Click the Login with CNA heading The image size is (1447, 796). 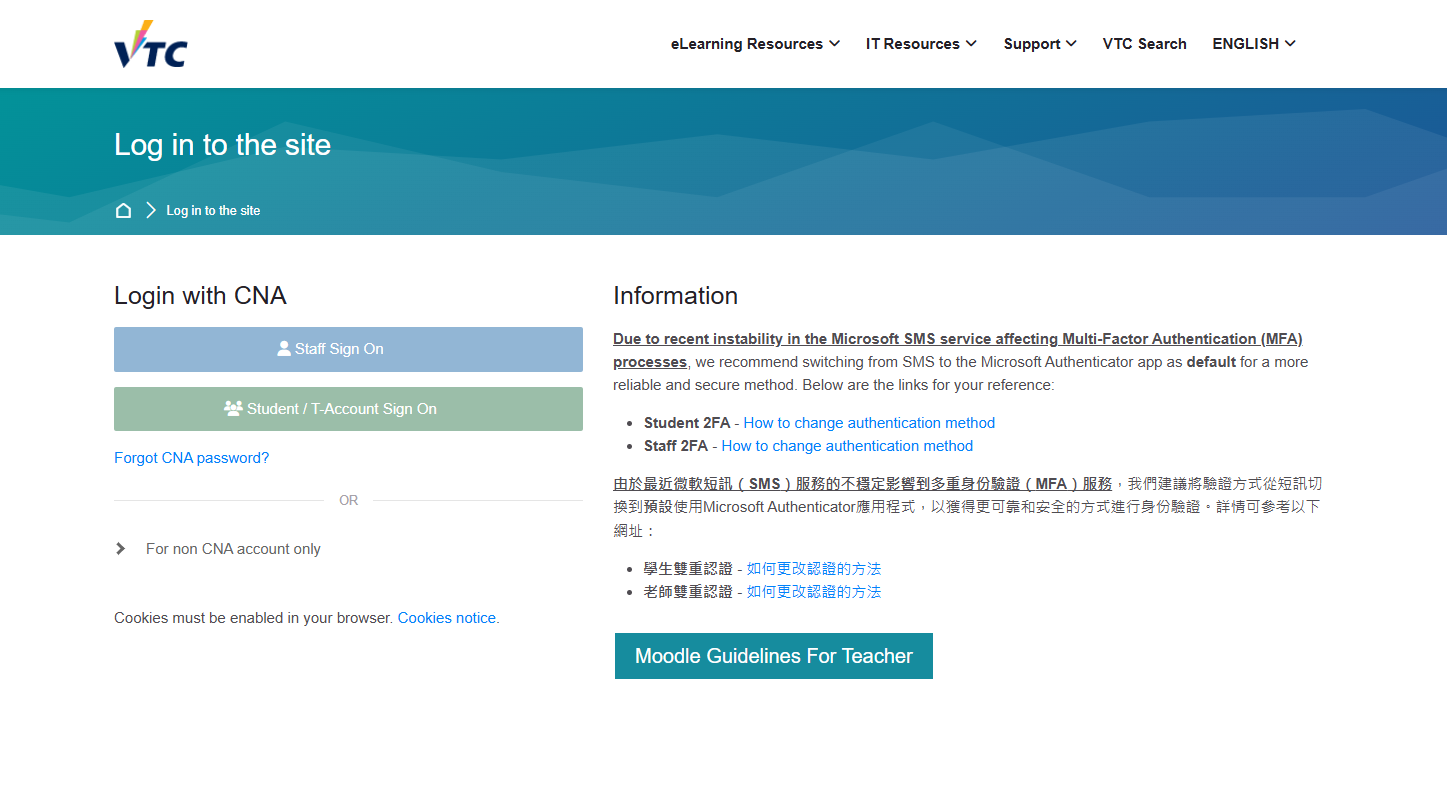click(x=200, y=296)
